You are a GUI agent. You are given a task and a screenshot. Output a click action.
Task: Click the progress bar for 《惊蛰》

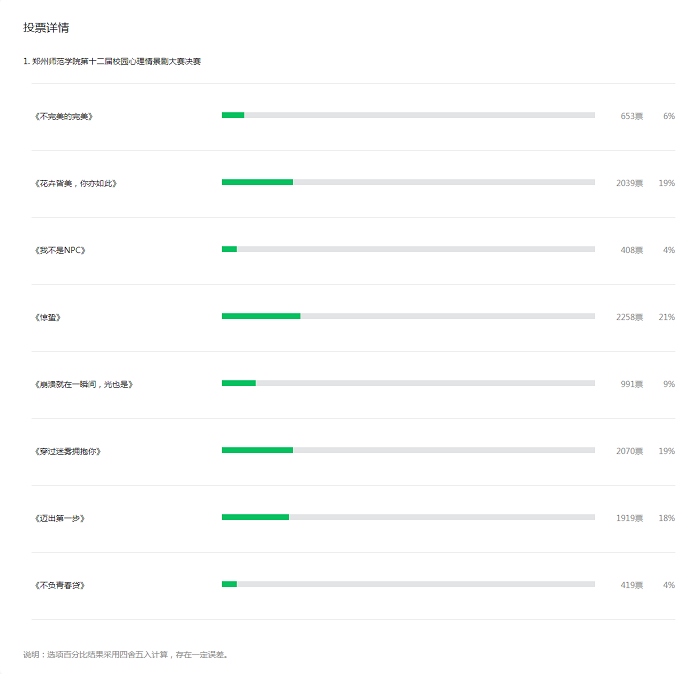pyautogui.click(x=408, y=316)
